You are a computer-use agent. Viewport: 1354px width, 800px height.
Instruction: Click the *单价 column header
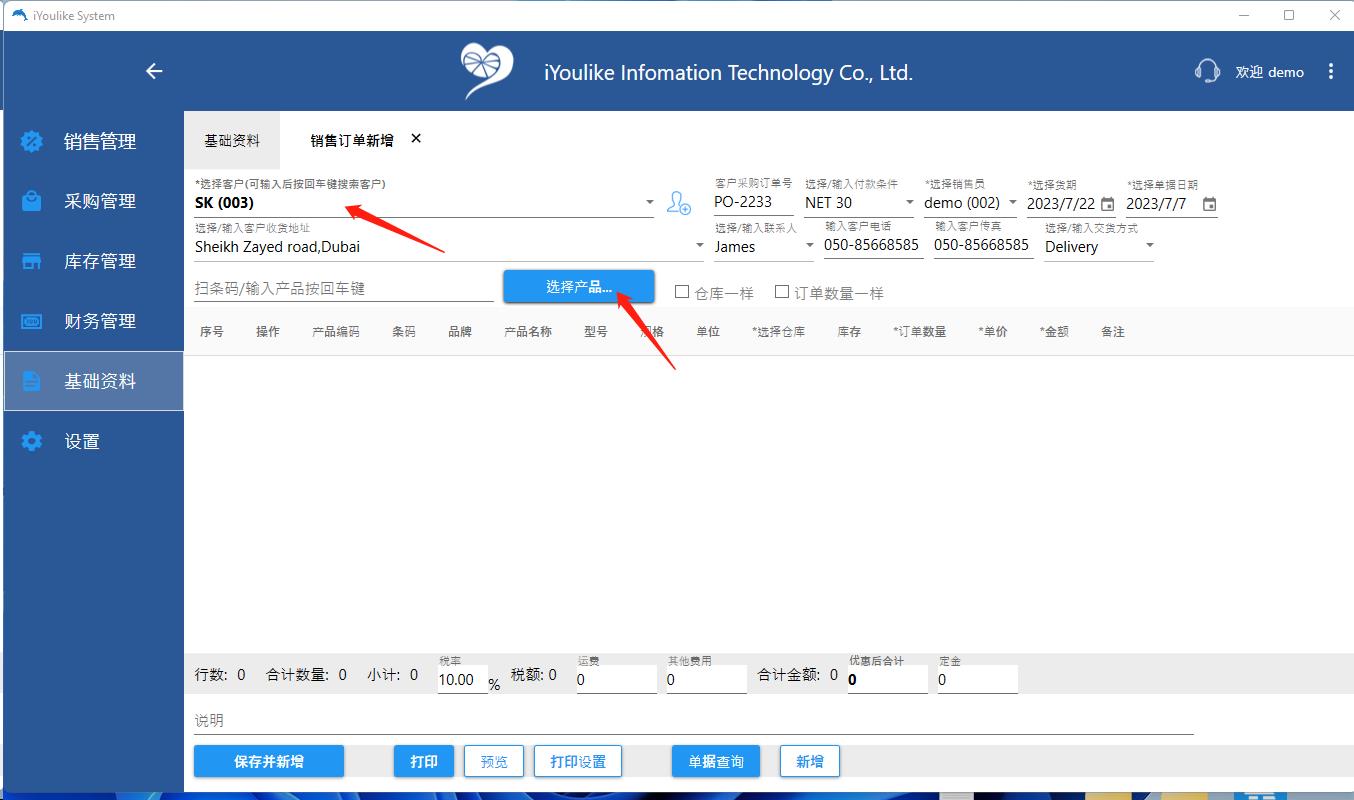point(993,332)
